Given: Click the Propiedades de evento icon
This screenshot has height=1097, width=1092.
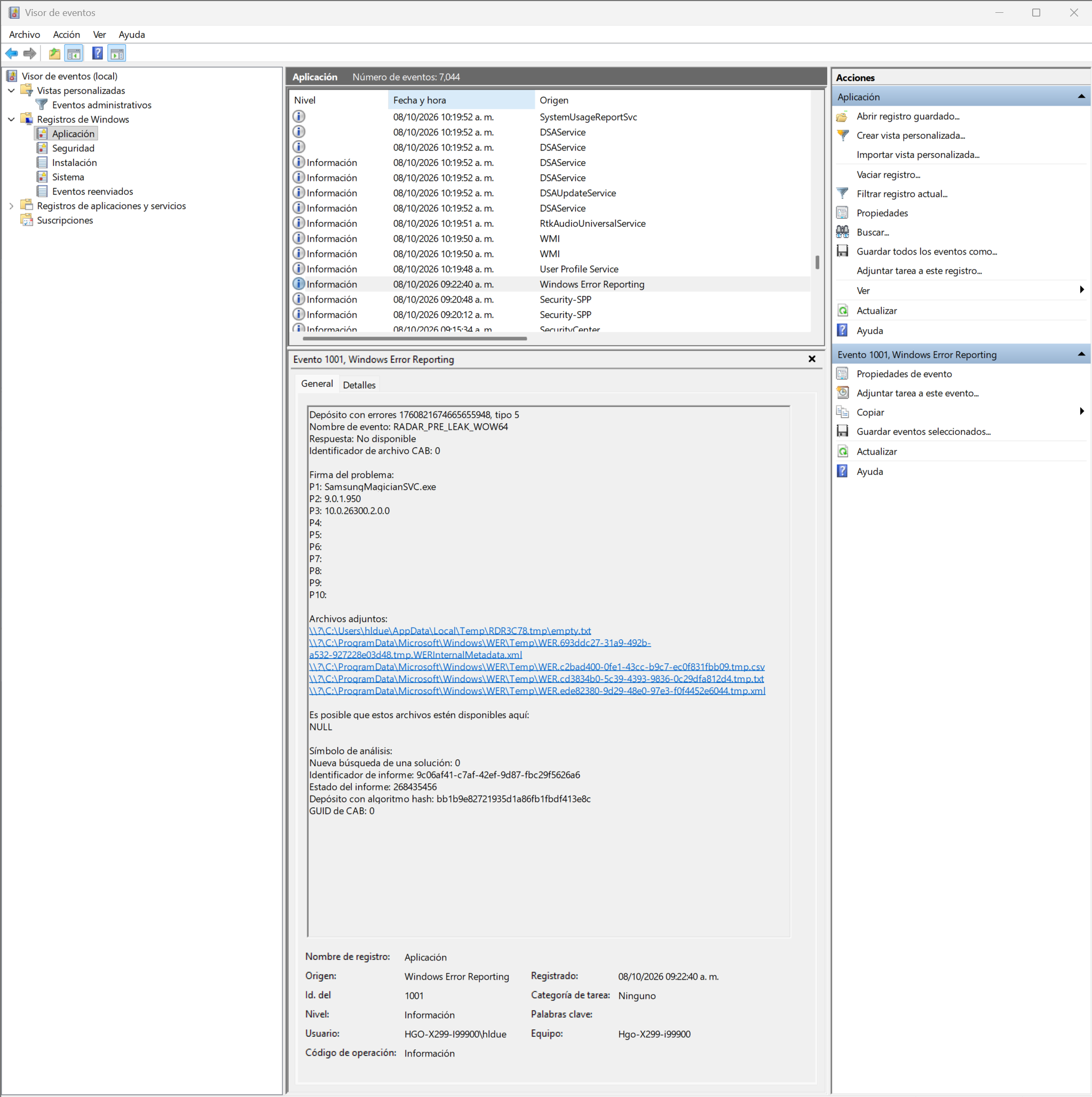Looking at the screenshot, I should (843, 373).
